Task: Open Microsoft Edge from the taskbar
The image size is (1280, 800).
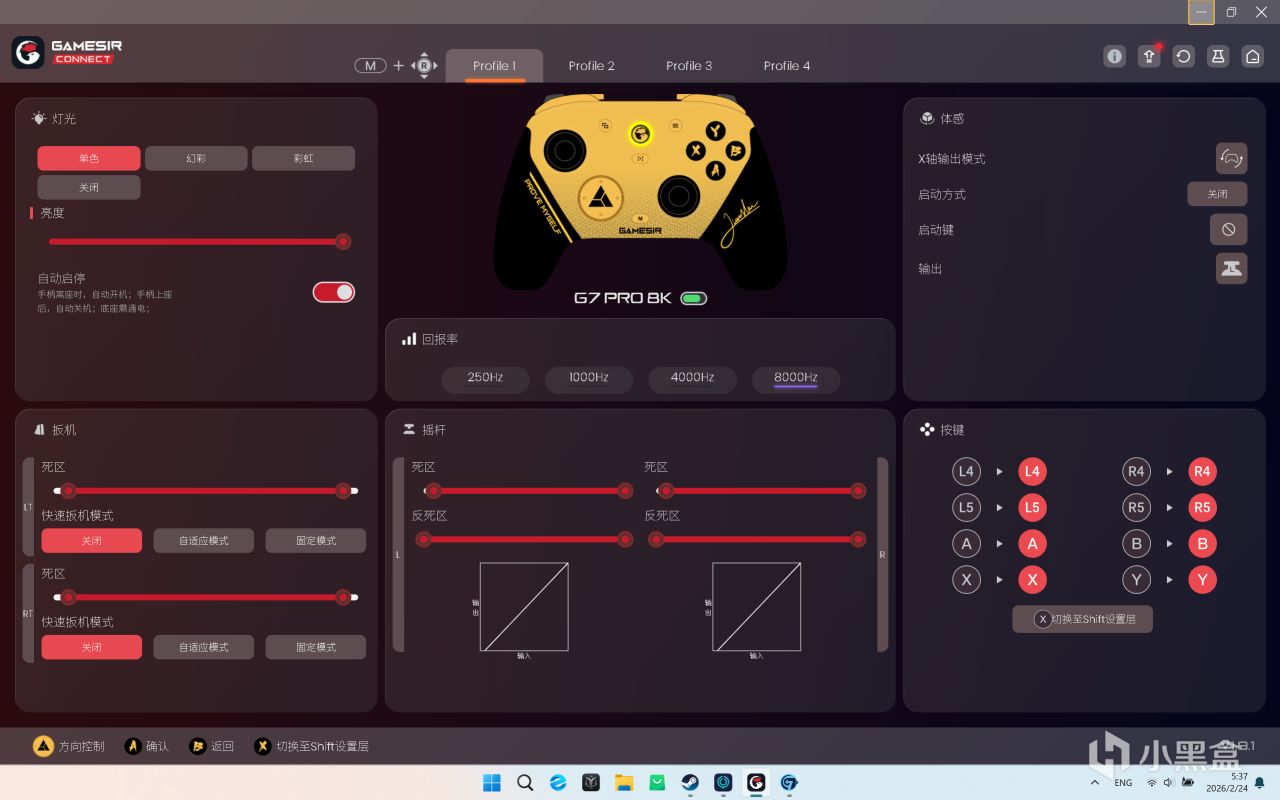Action: coord(558,782)
